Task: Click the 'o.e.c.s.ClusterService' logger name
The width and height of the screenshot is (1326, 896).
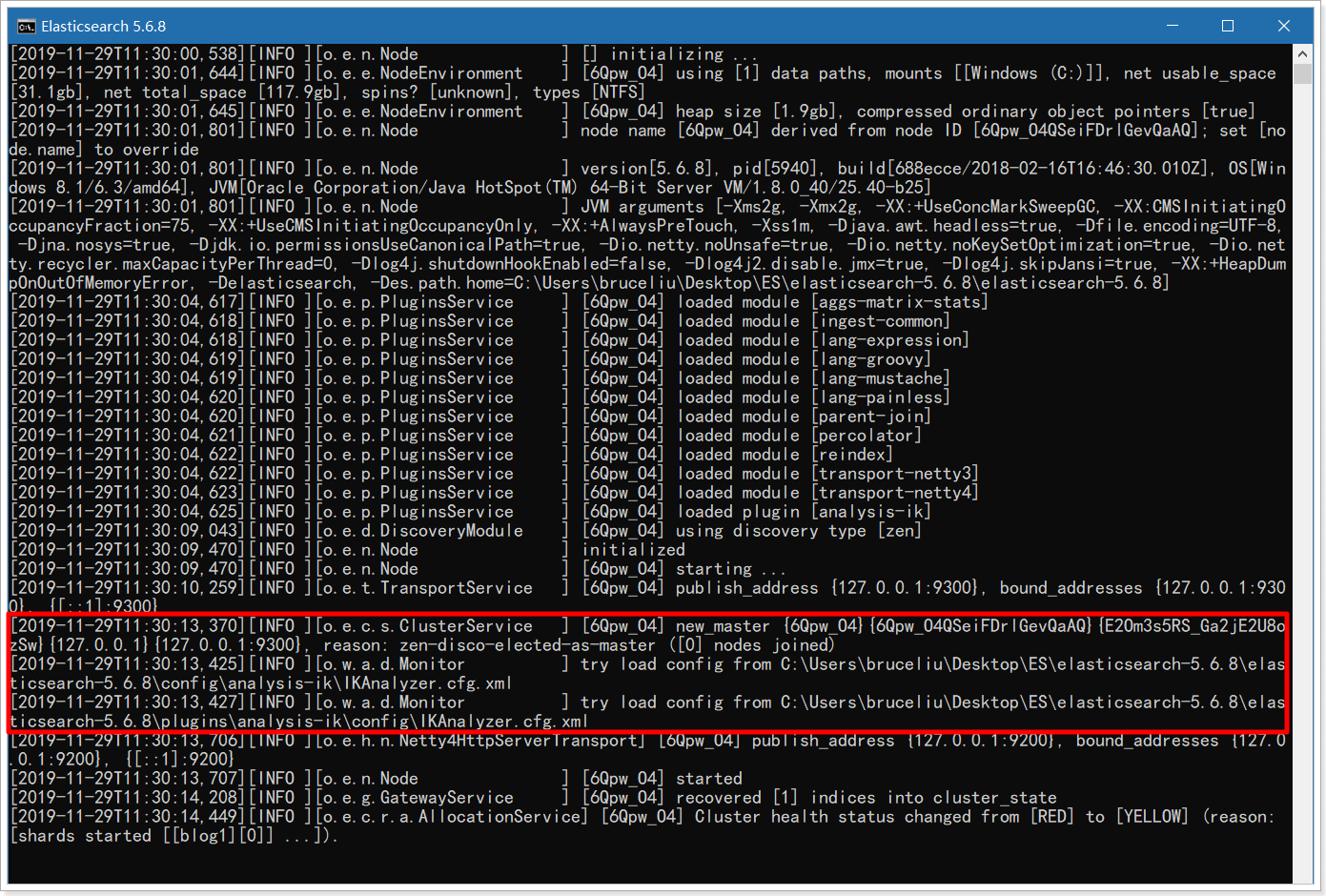Action: pyautogui.click(x=428, y=626)
